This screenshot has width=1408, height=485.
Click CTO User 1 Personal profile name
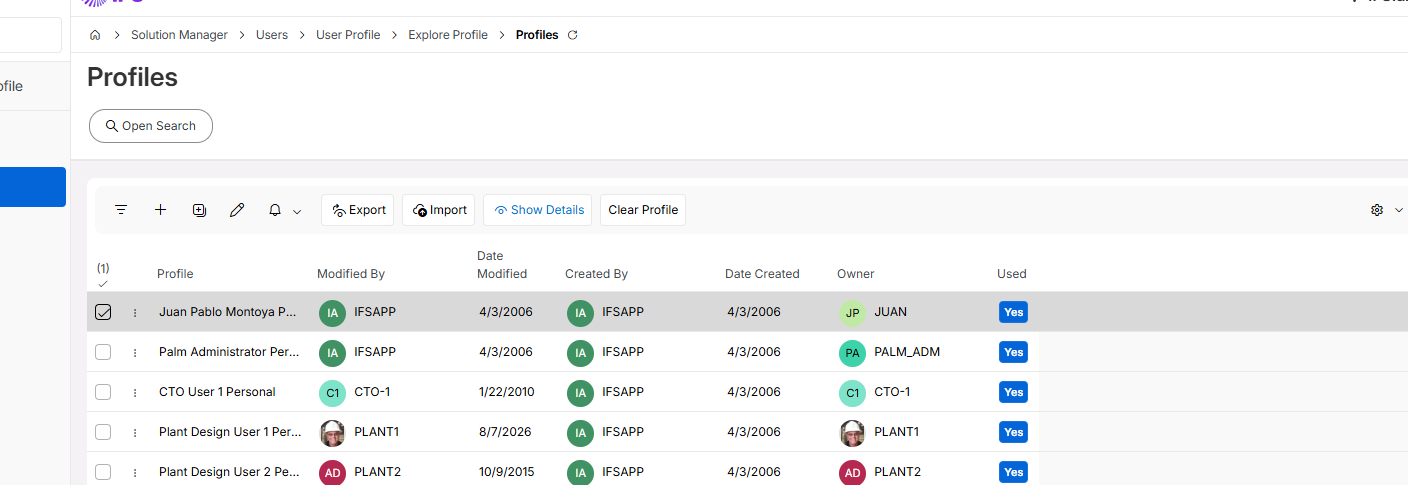click(217, 392)
